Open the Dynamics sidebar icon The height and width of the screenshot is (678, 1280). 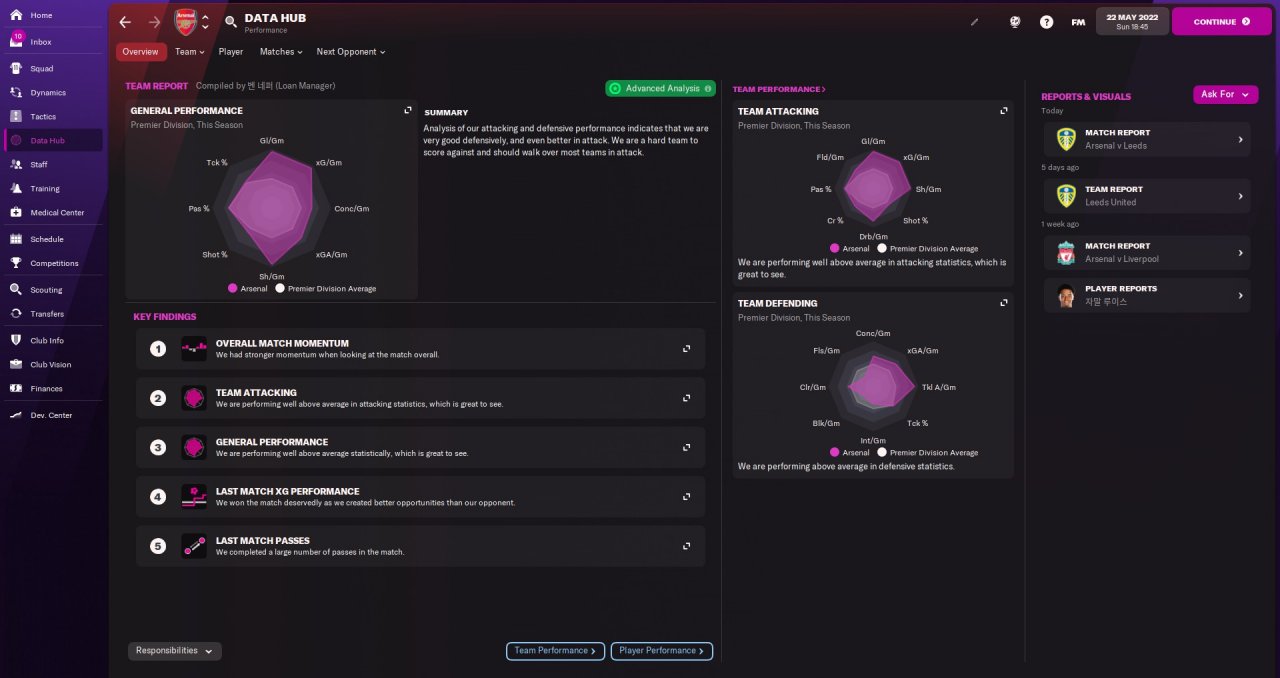click(x=16, y=93)
